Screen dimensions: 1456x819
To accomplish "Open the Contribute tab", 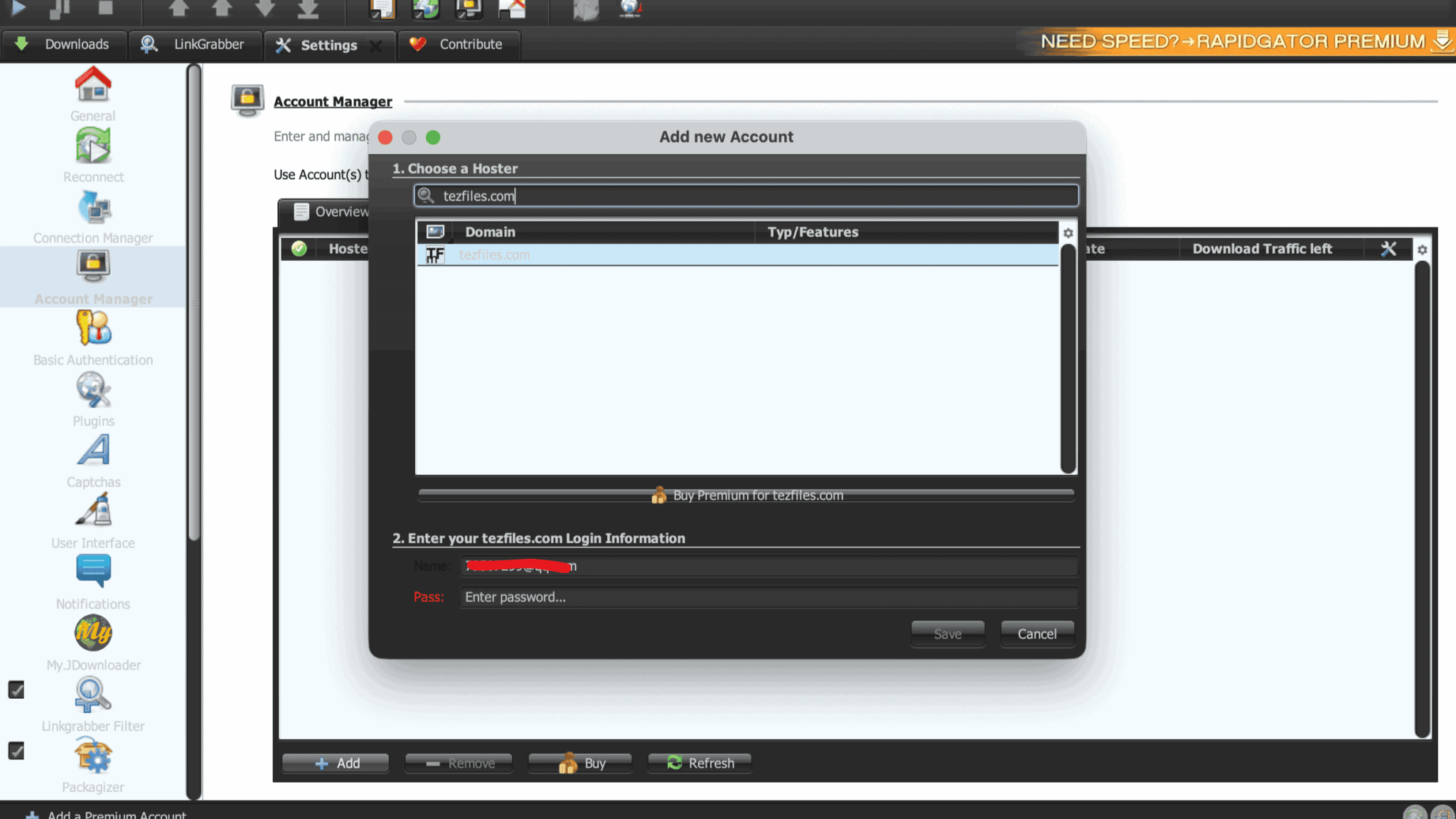I will [x=459, y=44].
